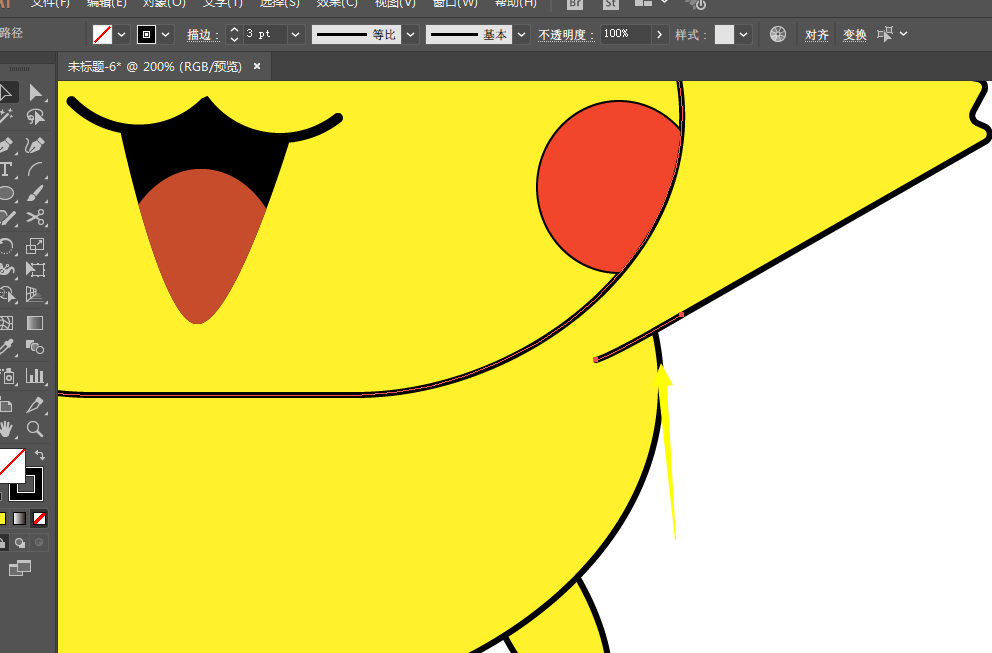This screenshot has width=992, height=653.
Task: Select the Slice tool
Action: (35, 405)
